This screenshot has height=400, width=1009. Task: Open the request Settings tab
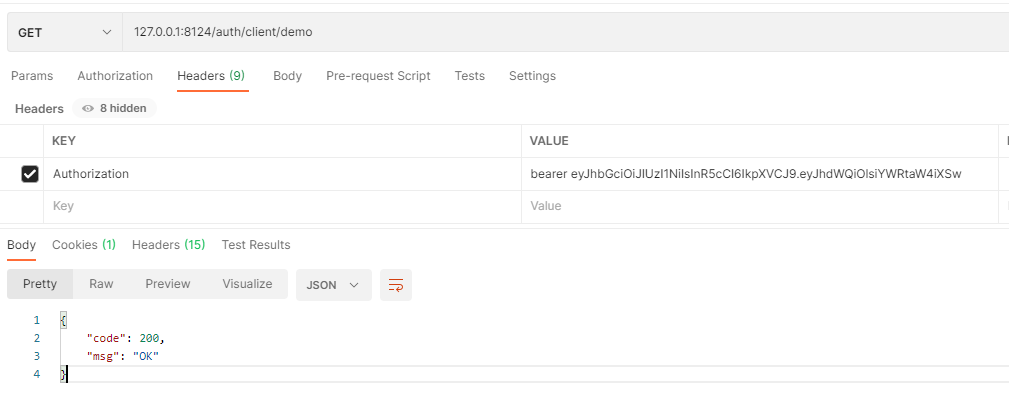coord(532,76)
